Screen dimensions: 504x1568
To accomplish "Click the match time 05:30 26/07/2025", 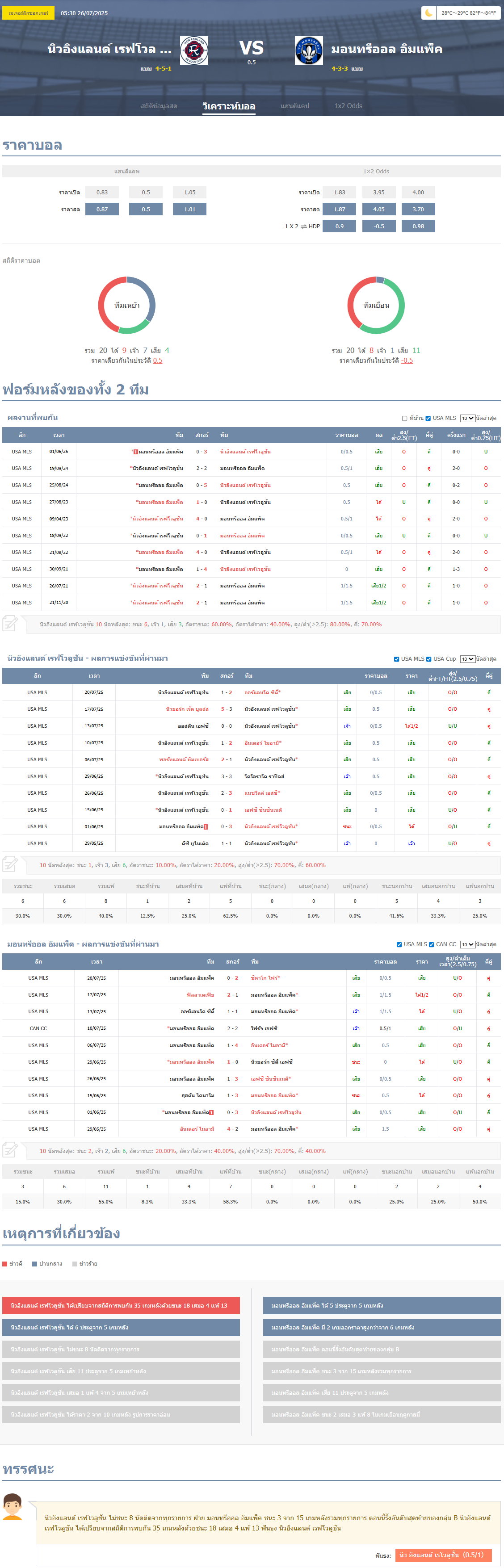I will (84, 13).
